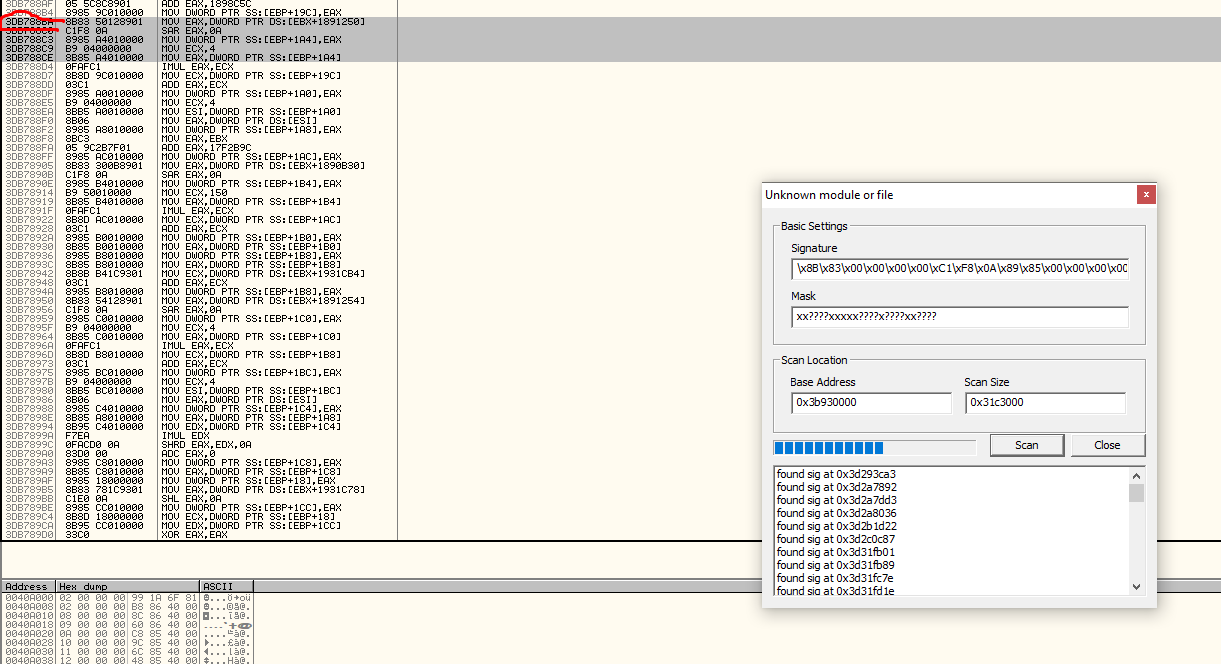This screenshot has width=1221, height=664.
Task: Click the Hex dump column header
Action: coord(128,586)
